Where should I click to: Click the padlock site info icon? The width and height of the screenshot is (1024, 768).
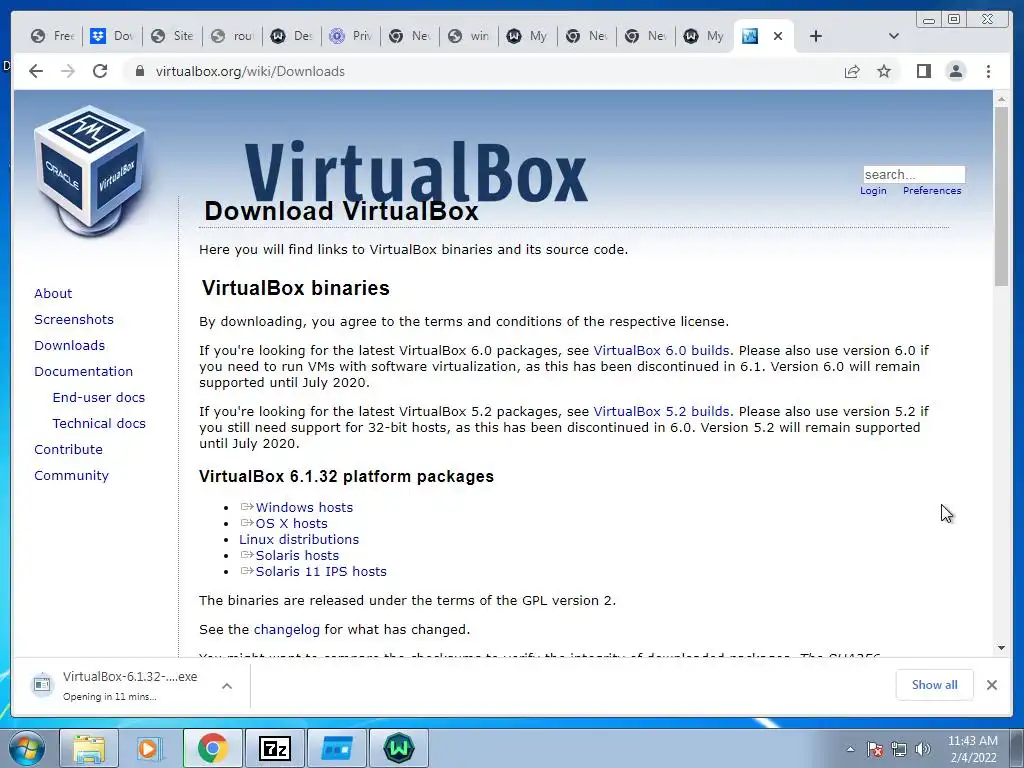click(139, 71)
